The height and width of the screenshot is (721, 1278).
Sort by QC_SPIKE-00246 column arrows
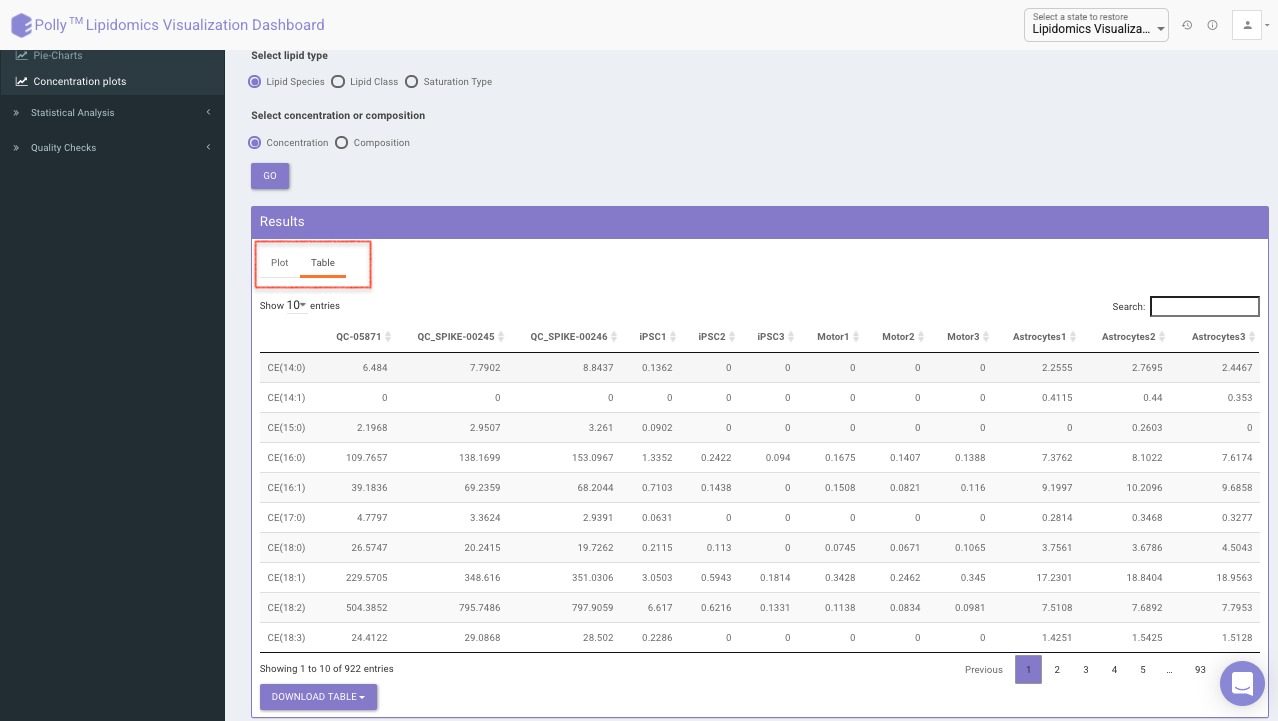614,337
